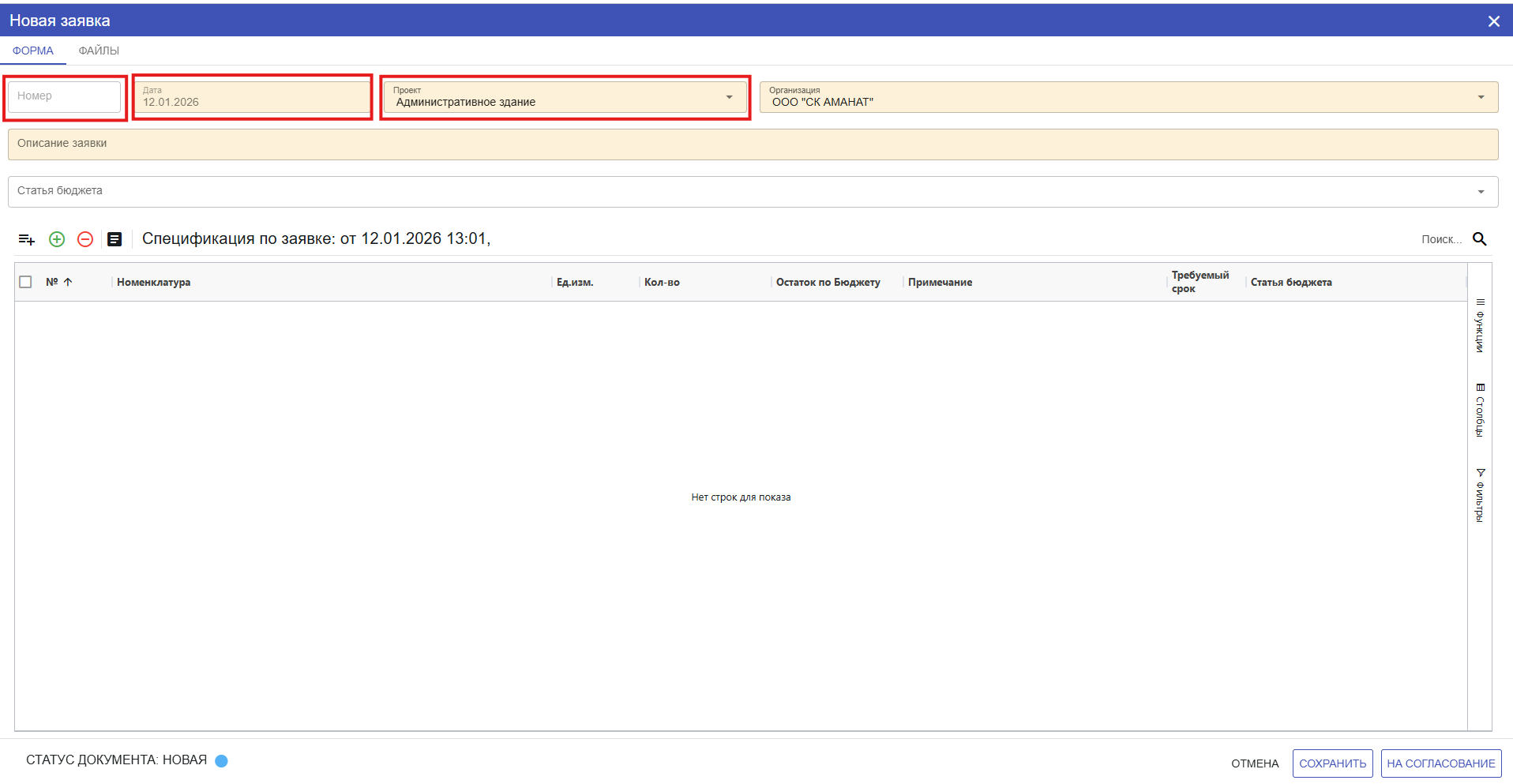The width and height of the screenshot is (1513, 784).
Task: Toggle the select-all rows checkbox
Action: [x=25, y=282]
